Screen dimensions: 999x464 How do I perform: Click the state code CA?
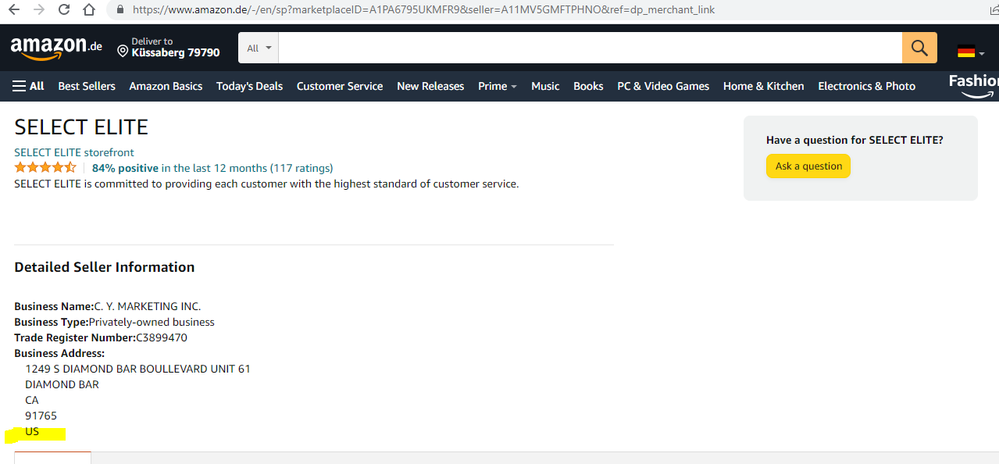point(32,400)
